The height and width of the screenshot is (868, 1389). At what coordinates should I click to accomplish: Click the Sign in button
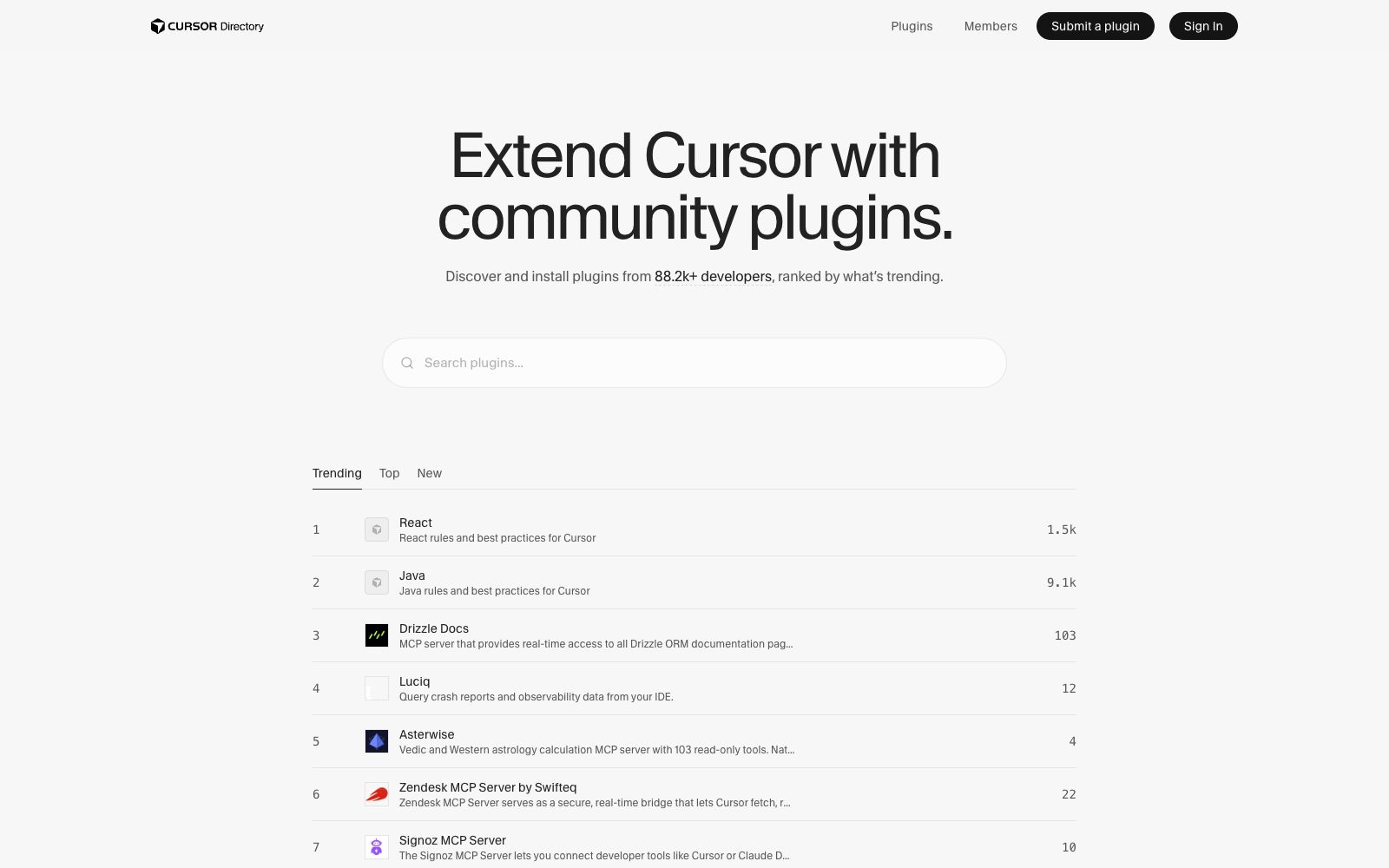1203,26
